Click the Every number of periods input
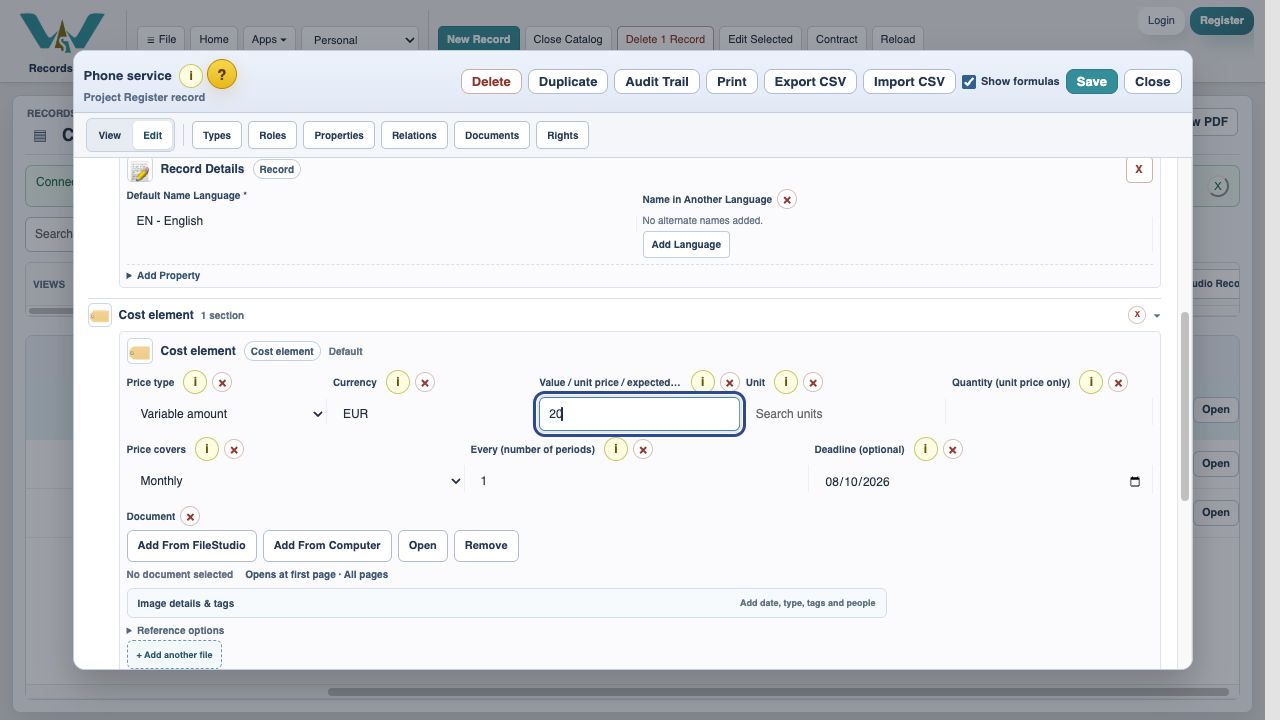The height and width of the screenshot is (720, 1280). coord(639,481)
